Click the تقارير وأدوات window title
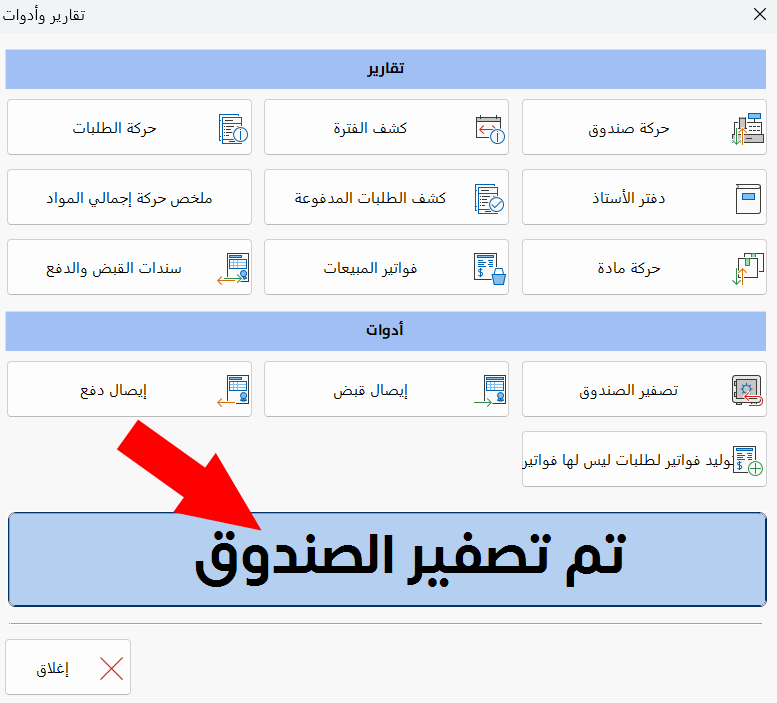Image resolution: width=777 pixels, height=703 pixels. pyautogui.click(x=44, y=15)
